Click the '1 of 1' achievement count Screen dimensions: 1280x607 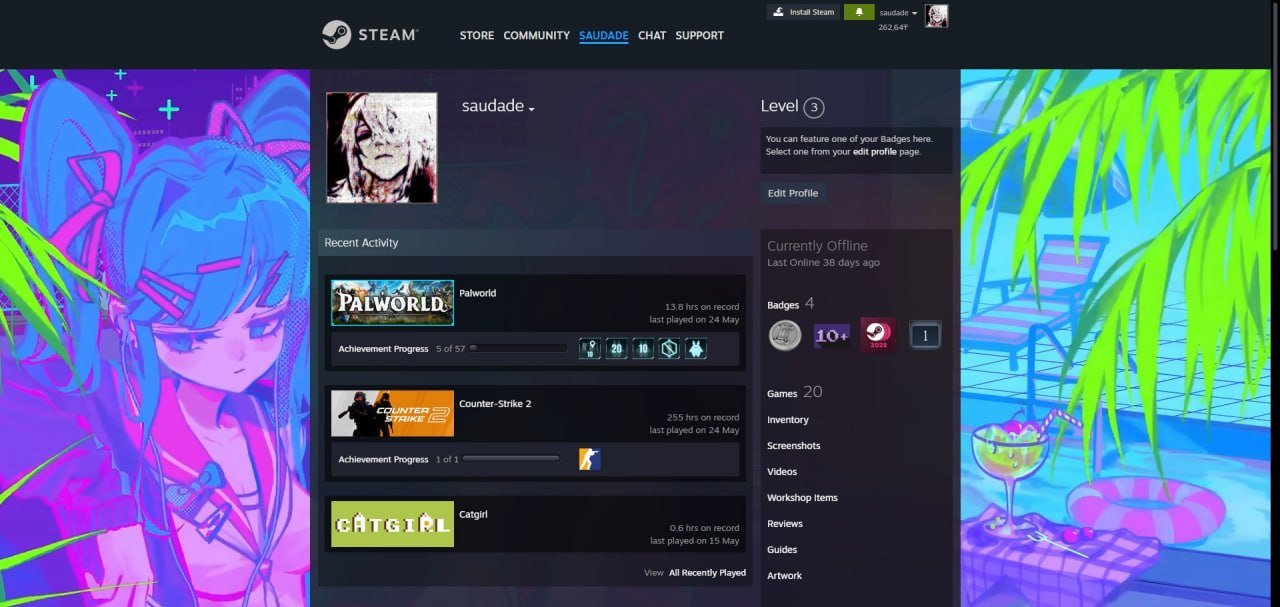point(447,459)
